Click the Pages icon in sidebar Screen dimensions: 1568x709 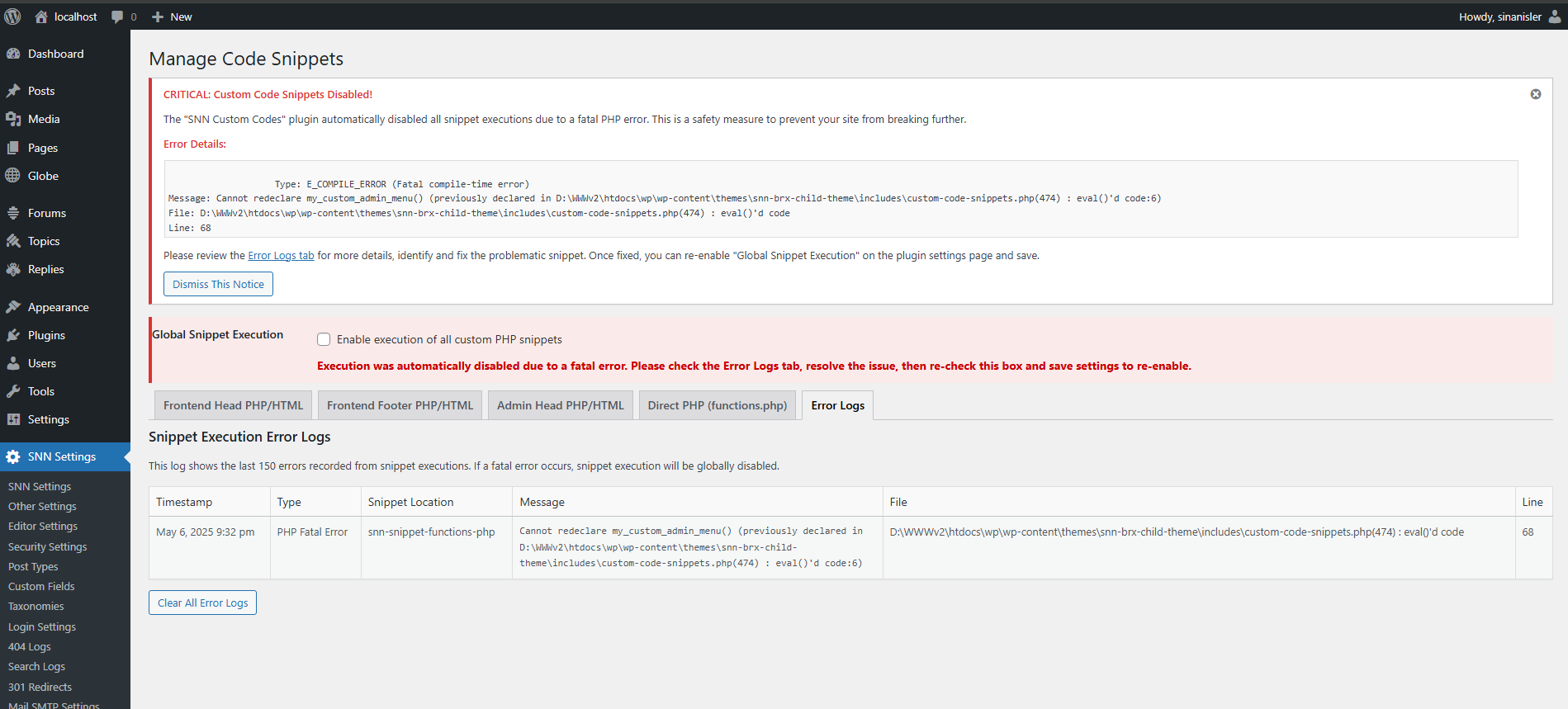(13, 148)
